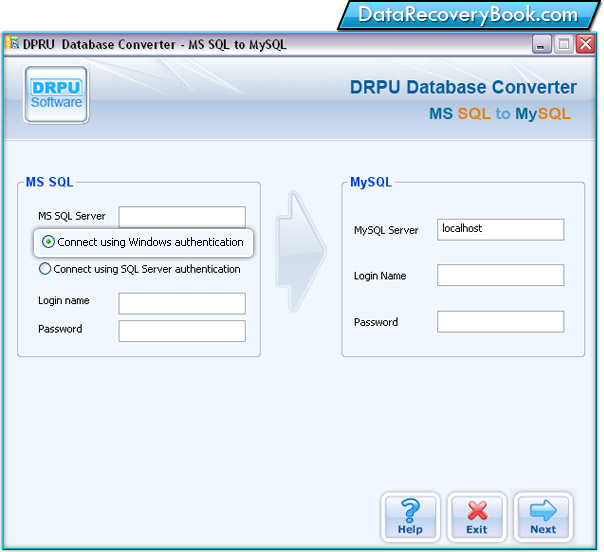Focus the MySQL Login Name field

pos(500,275)
